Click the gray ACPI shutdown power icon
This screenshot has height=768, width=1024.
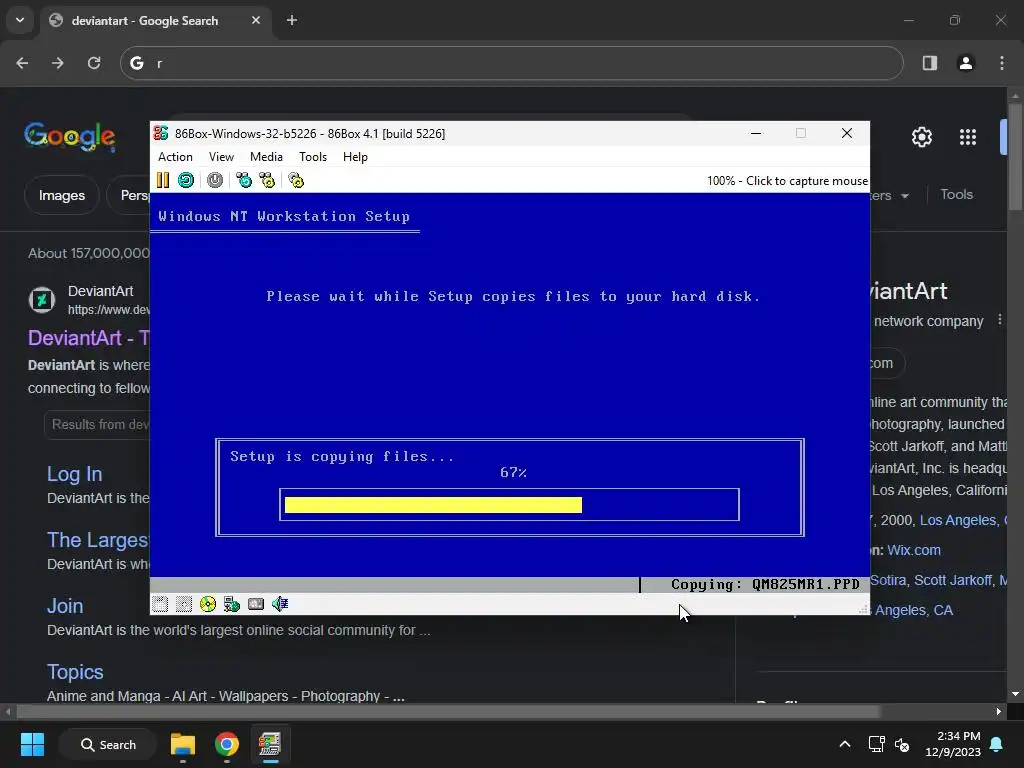[215, 180]
